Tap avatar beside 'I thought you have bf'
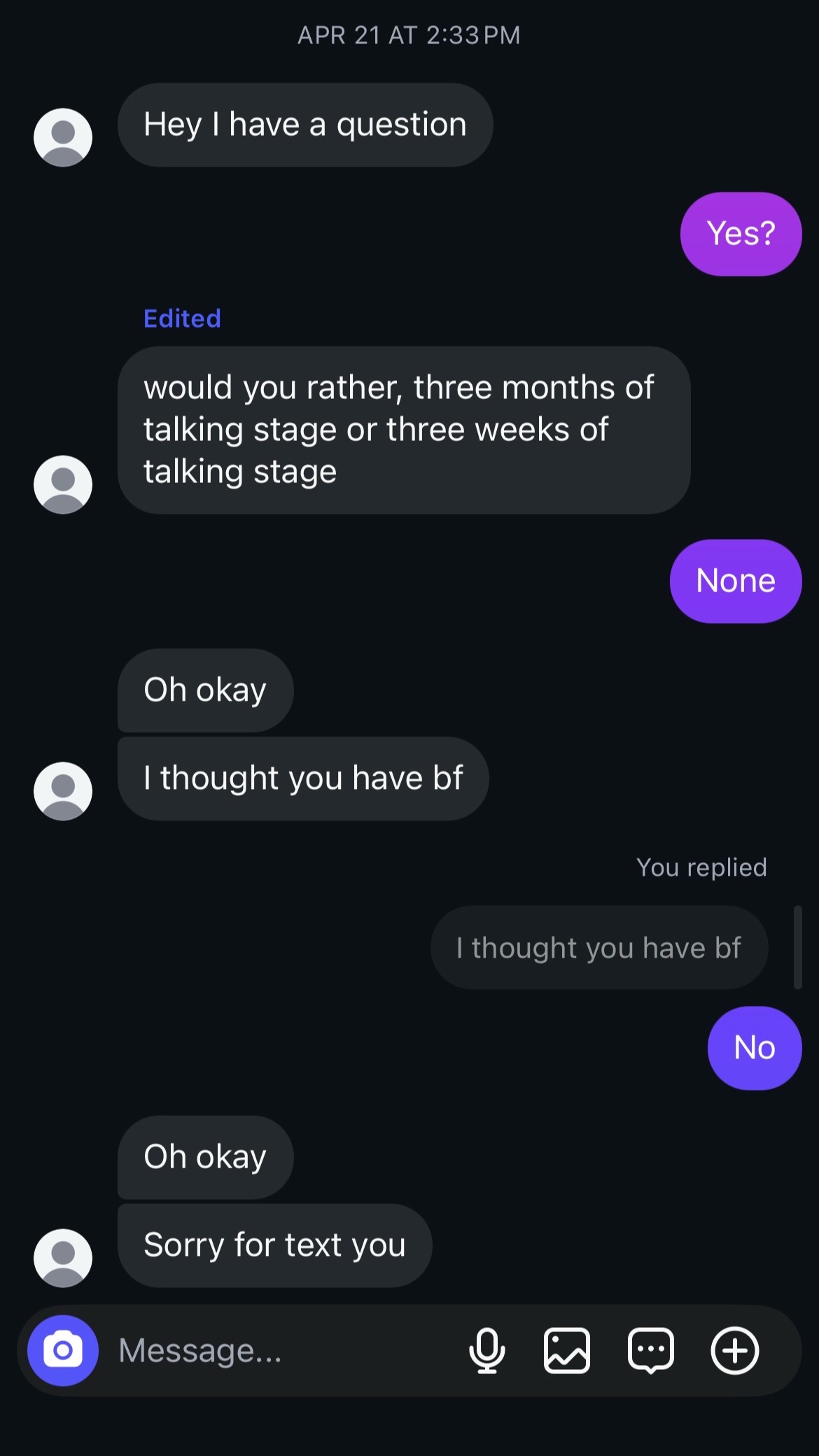The width and height of the screenshot is (819, 1456). 63,791
